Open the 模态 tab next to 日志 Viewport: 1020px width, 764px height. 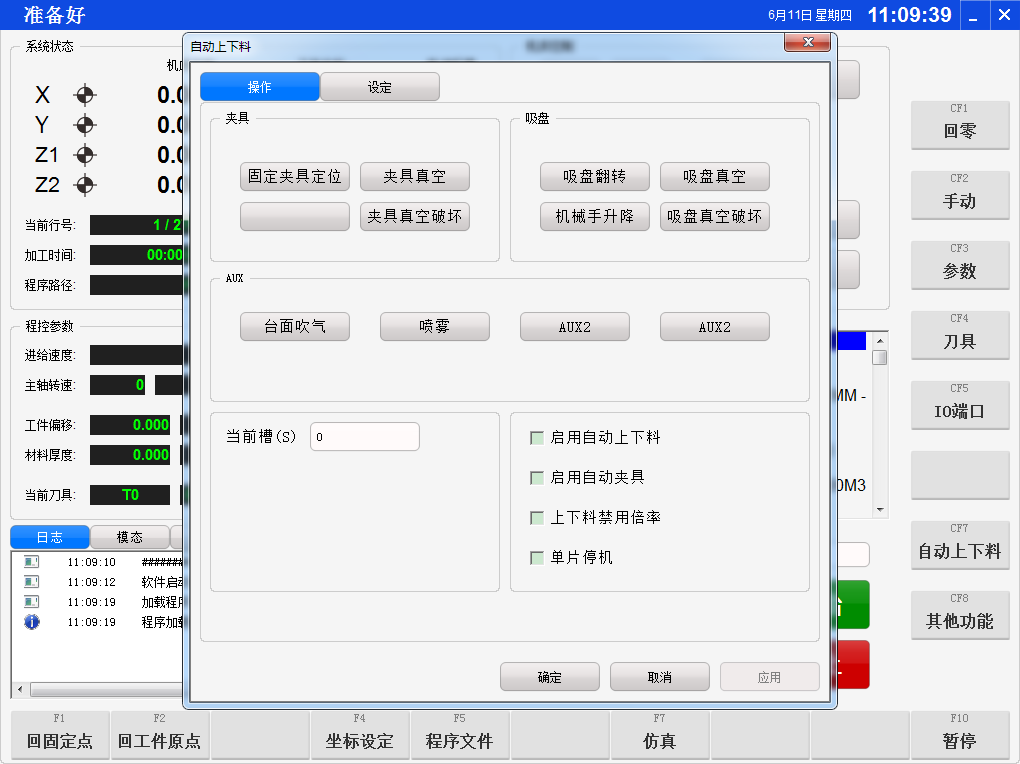[129, 537]
